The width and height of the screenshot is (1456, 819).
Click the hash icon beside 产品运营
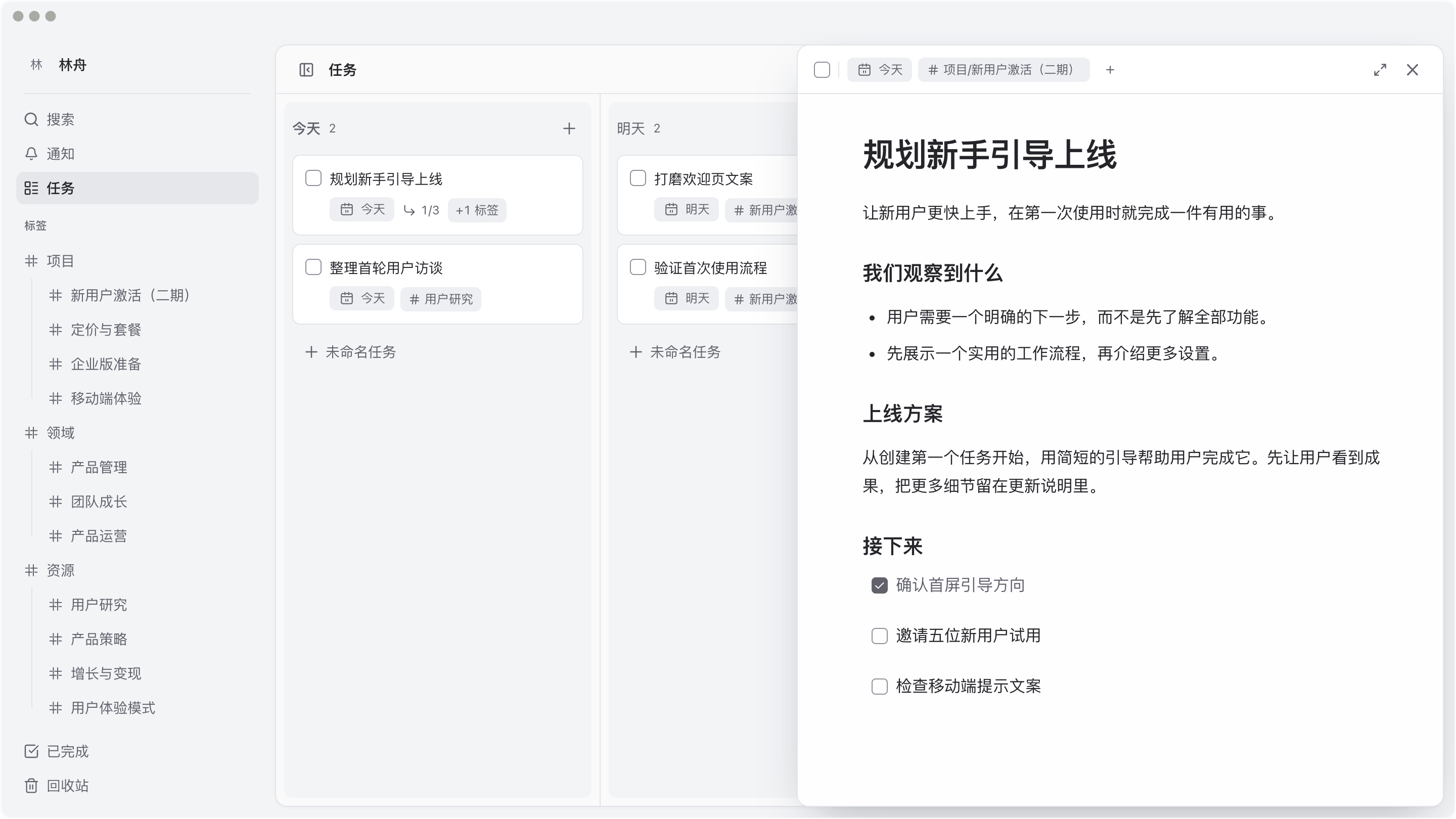(x=56, y=536)
